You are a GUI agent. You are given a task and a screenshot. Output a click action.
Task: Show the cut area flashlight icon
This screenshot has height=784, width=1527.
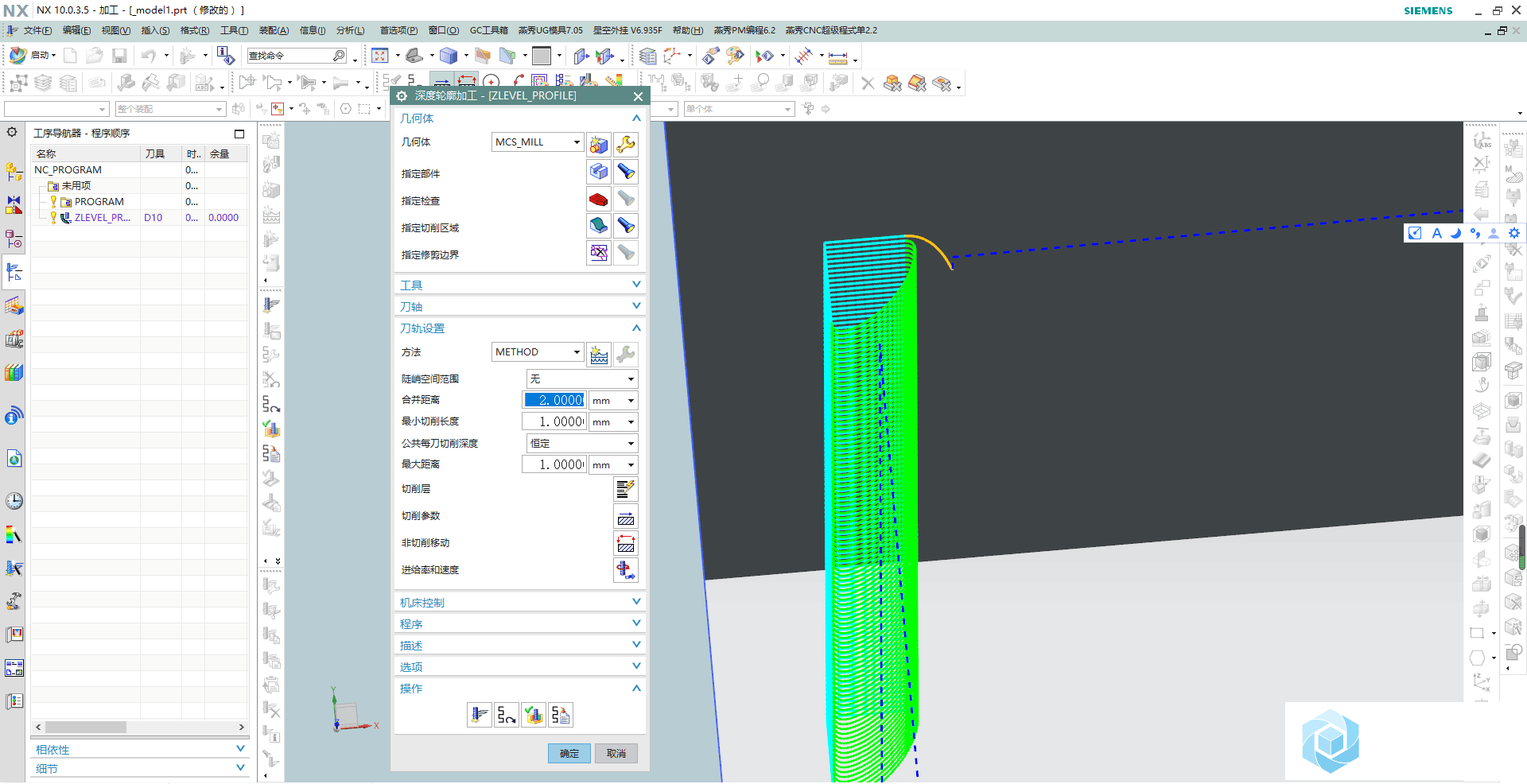[626, 226]
